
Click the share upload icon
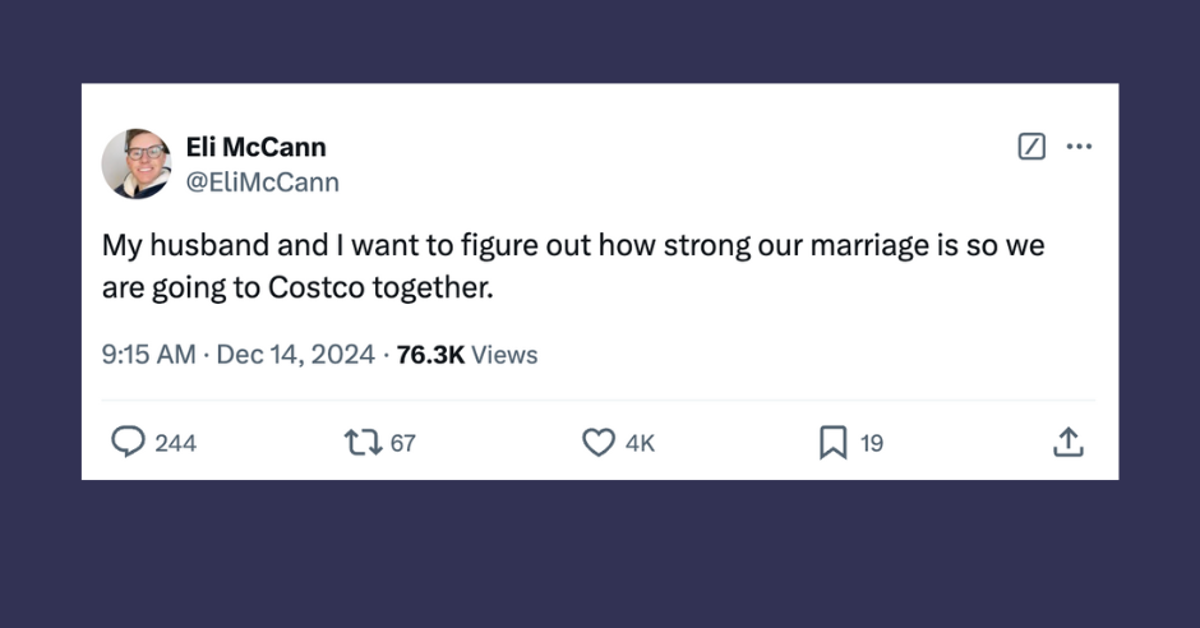coord(1067,442)
